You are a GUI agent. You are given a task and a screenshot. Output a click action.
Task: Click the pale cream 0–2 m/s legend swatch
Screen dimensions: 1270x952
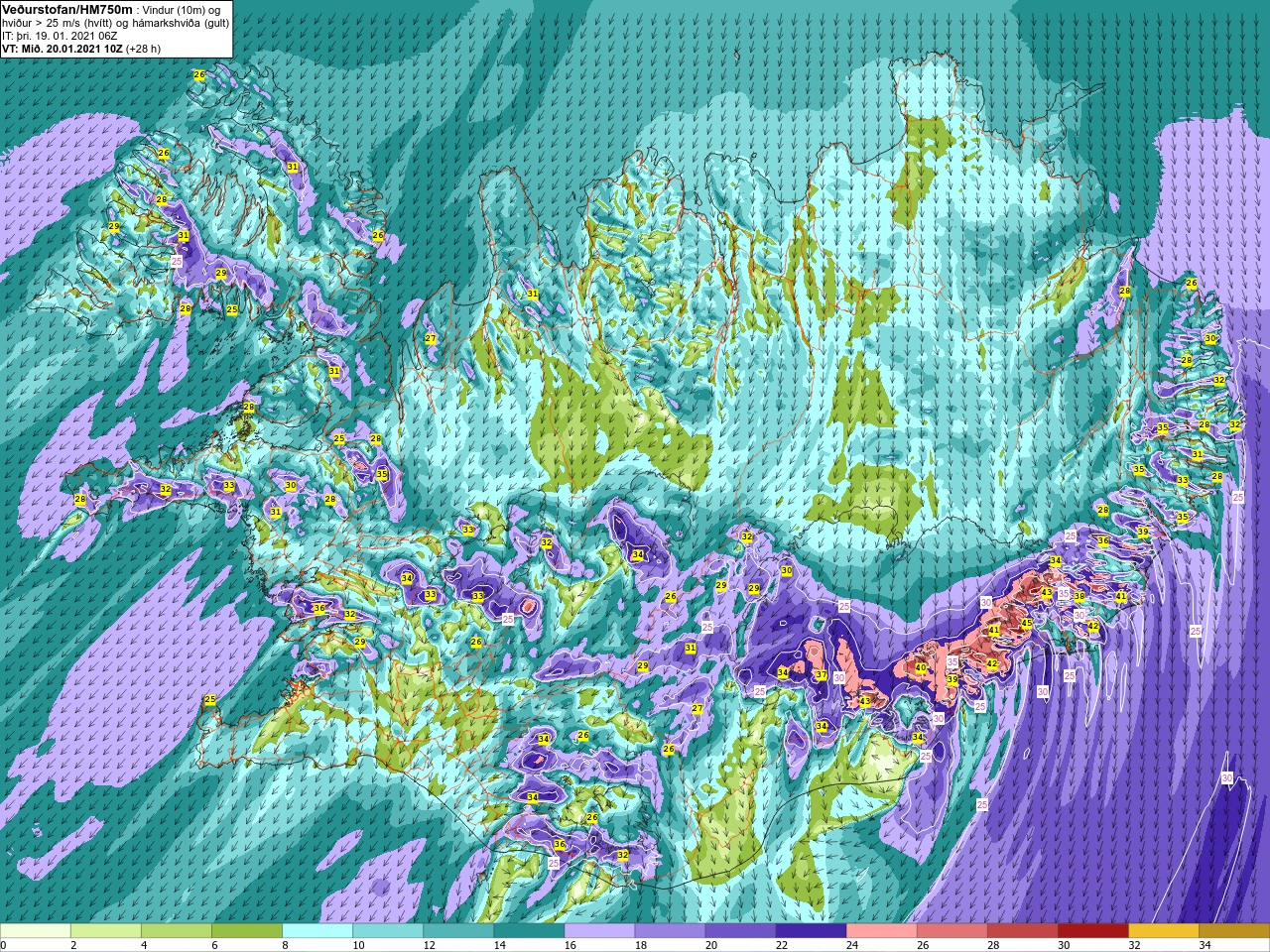36,931
